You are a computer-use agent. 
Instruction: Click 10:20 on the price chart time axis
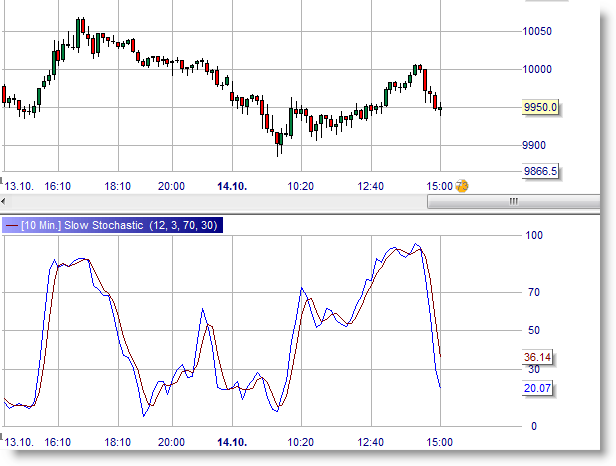(301, 186)
